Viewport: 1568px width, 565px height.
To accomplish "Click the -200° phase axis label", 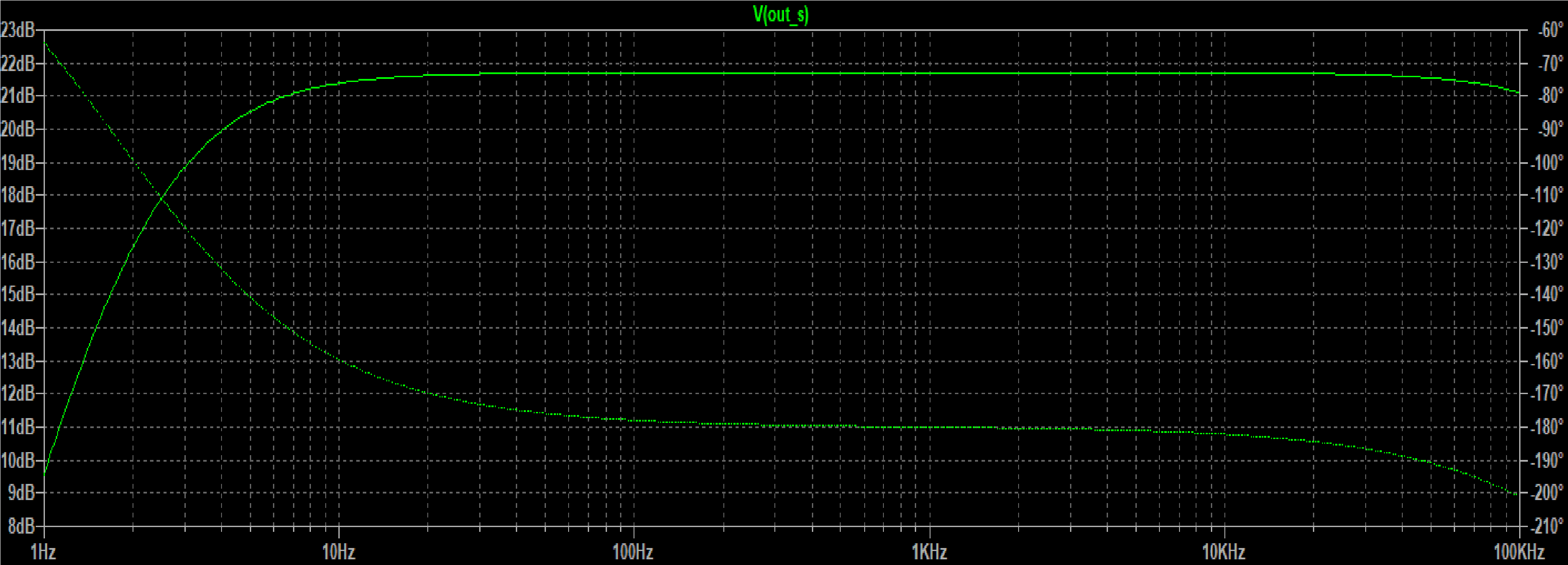I will [x=1548, y=493].
